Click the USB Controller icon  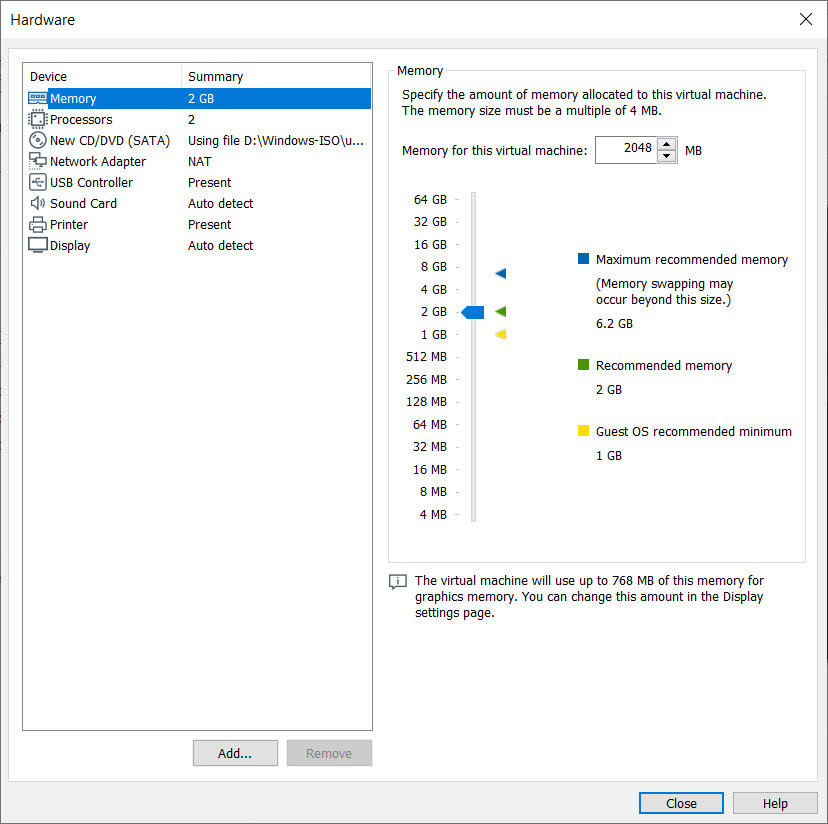37,183
